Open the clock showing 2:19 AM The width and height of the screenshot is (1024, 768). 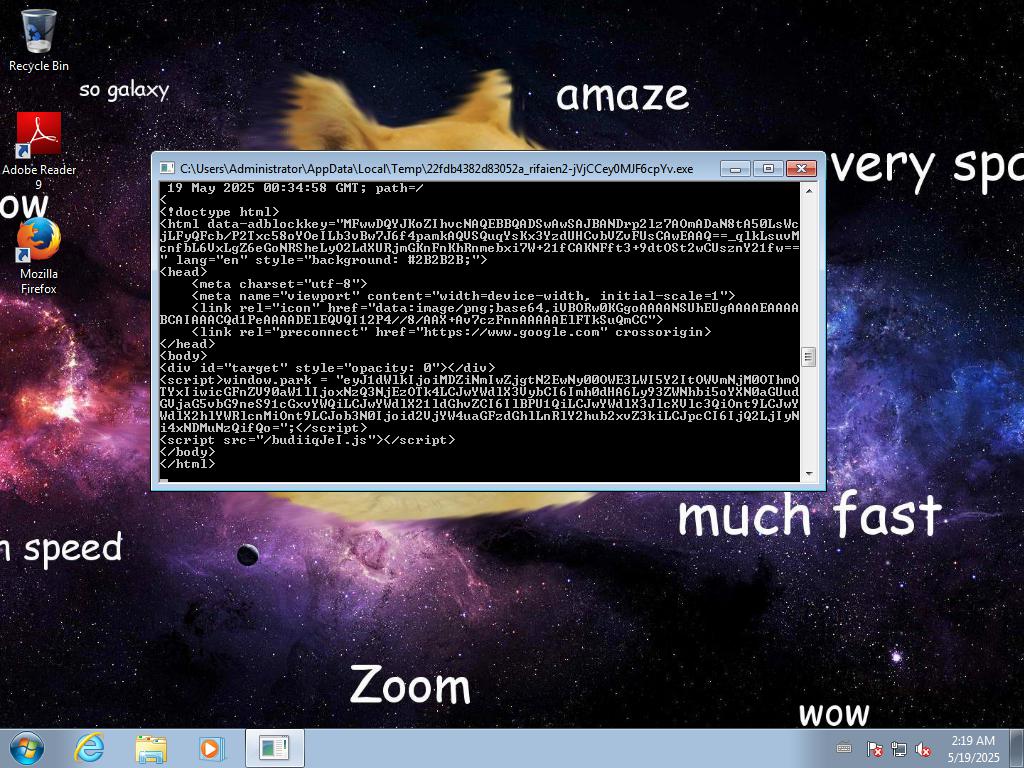pyautogui.click(x=973, y=748)
